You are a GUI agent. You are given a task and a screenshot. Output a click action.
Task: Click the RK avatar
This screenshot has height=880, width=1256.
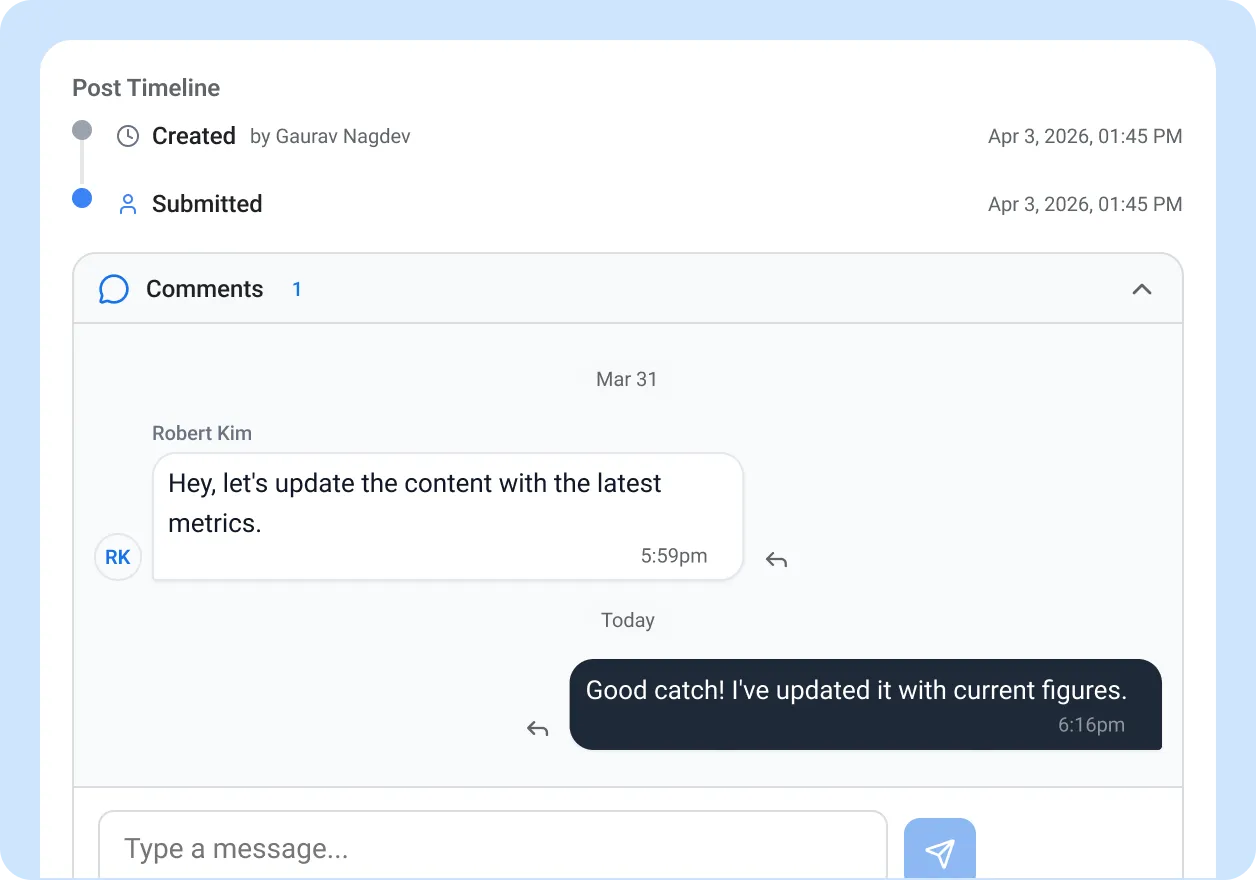[x=118, y=557]
